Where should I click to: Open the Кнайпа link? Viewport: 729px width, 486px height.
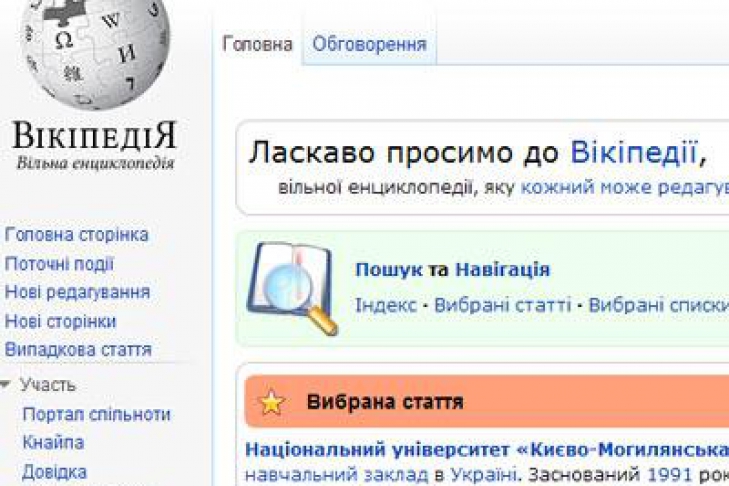(53, 442)
